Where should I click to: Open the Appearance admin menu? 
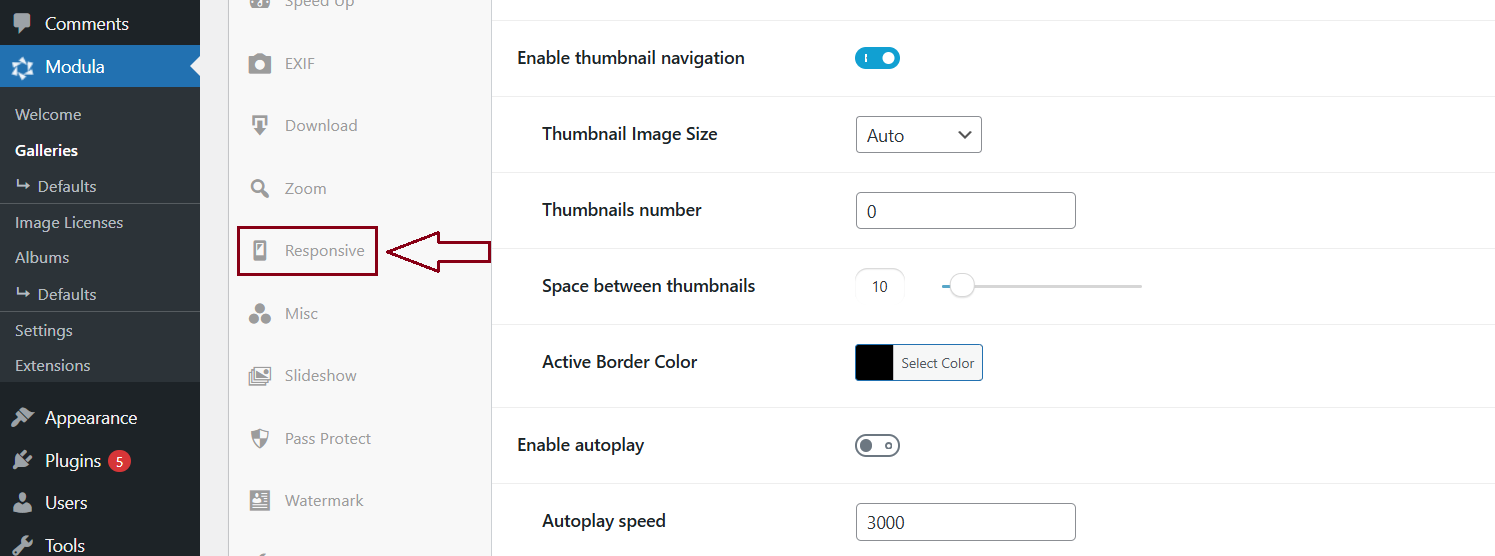click(90, 418)
